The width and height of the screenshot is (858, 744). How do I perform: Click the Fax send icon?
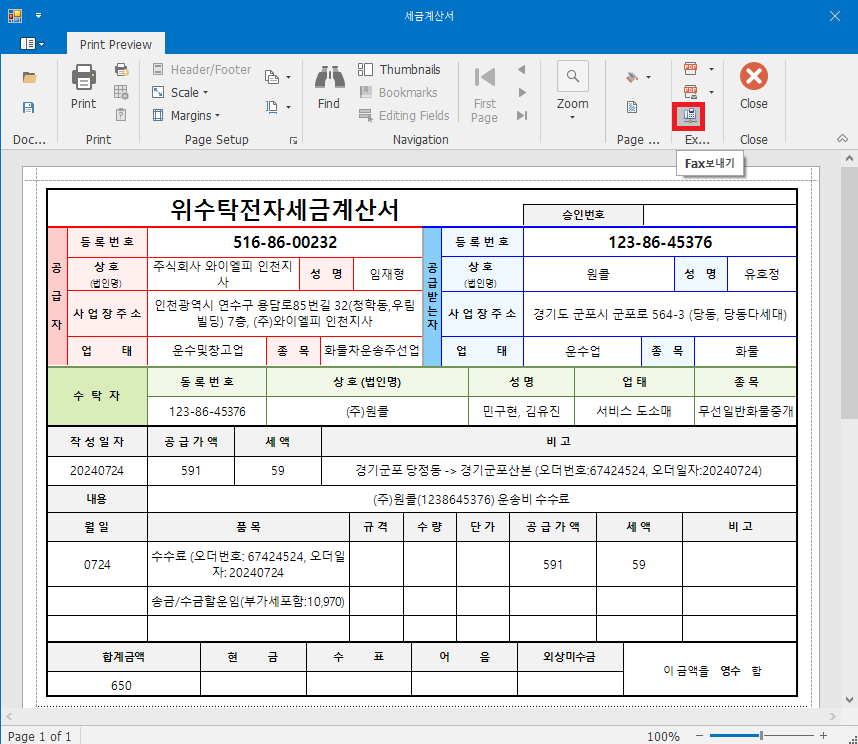[x=690, y=116]
